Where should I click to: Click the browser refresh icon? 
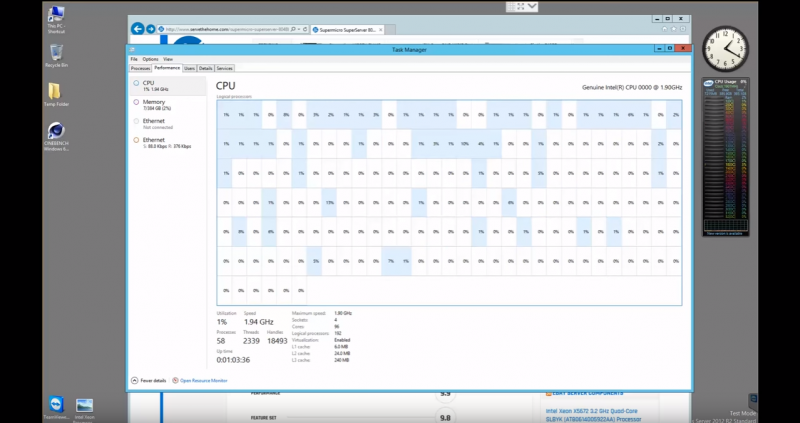coord(305,30)
